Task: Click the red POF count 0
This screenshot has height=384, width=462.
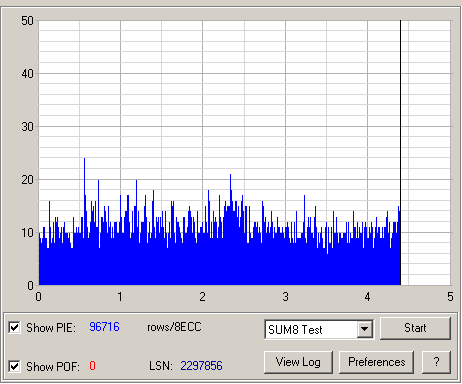Action: point(92,366)
